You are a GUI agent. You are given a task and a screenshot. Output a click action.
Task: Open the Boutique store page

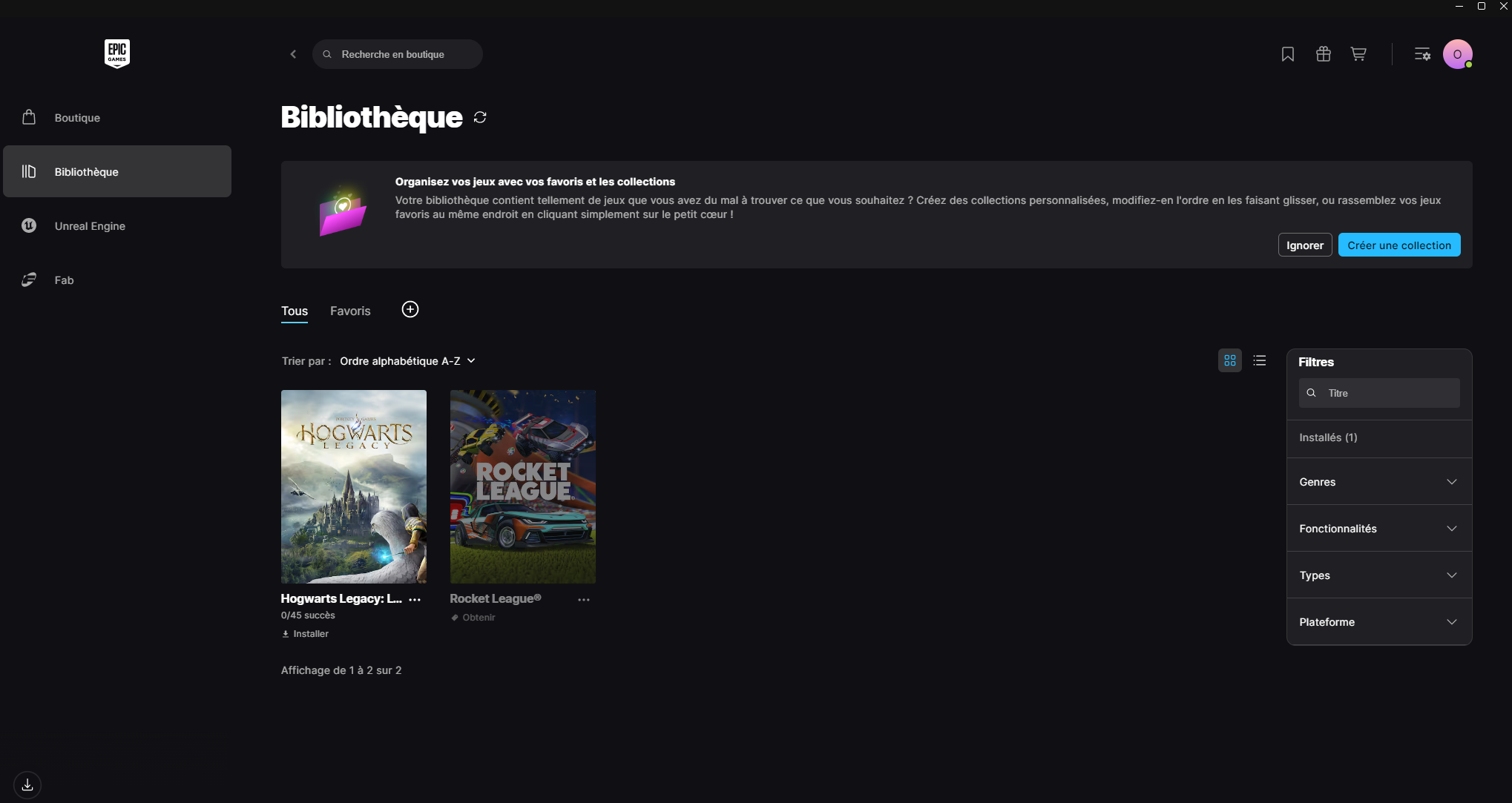tap(117, 117)
